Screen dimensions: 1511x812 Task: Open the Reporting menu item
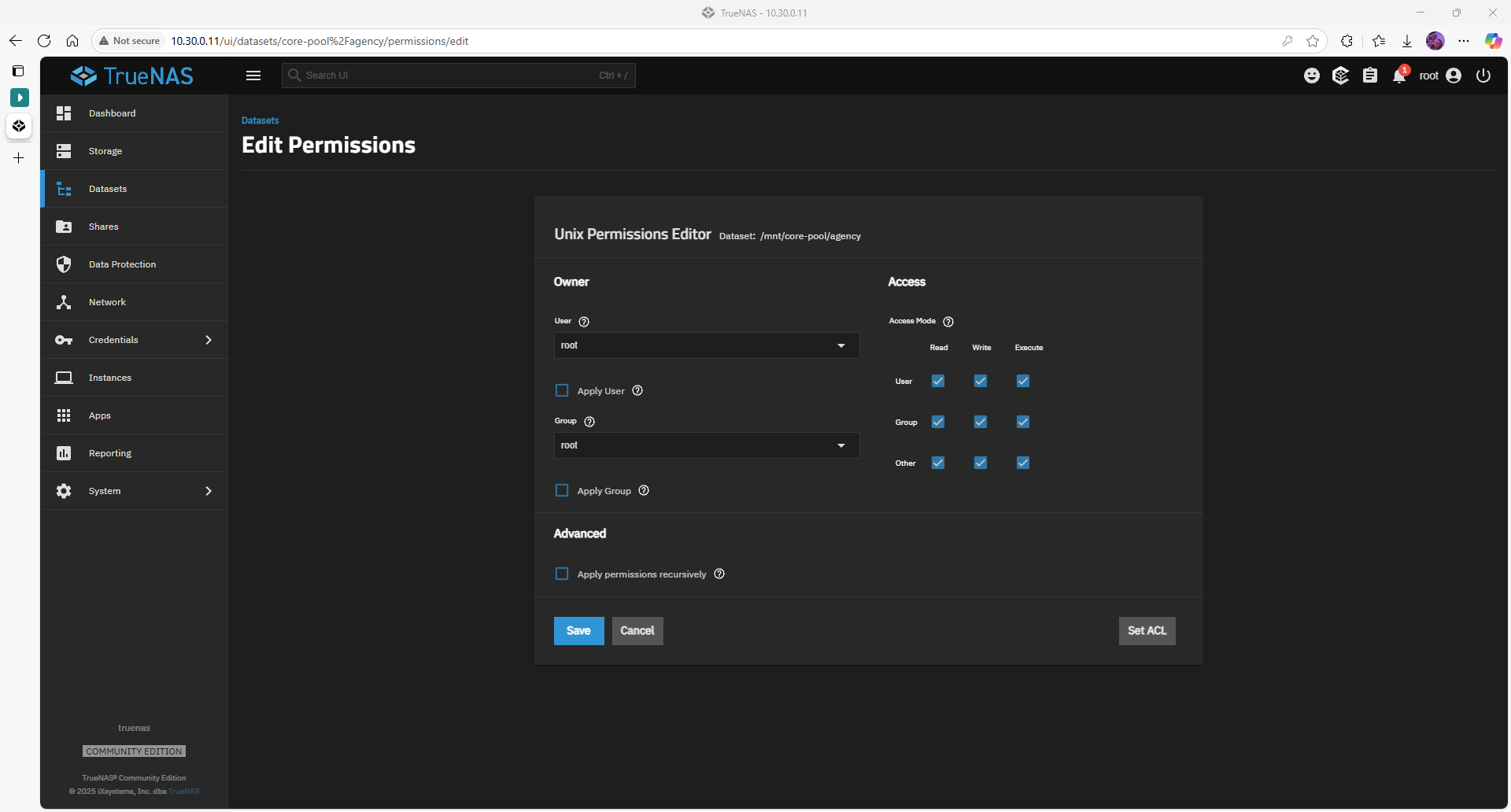135,453
